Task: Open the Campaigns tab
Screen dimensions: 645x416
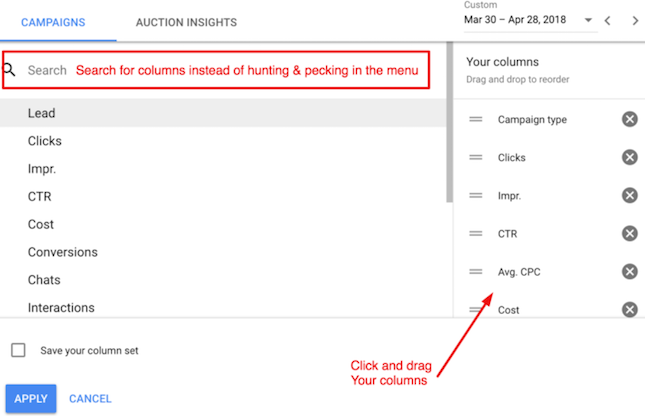Action: (53, 22)
